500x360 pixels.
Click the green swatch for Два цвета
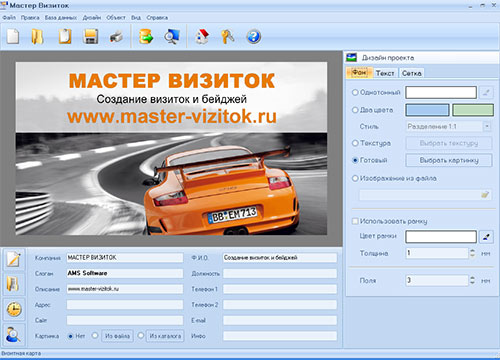473,110
